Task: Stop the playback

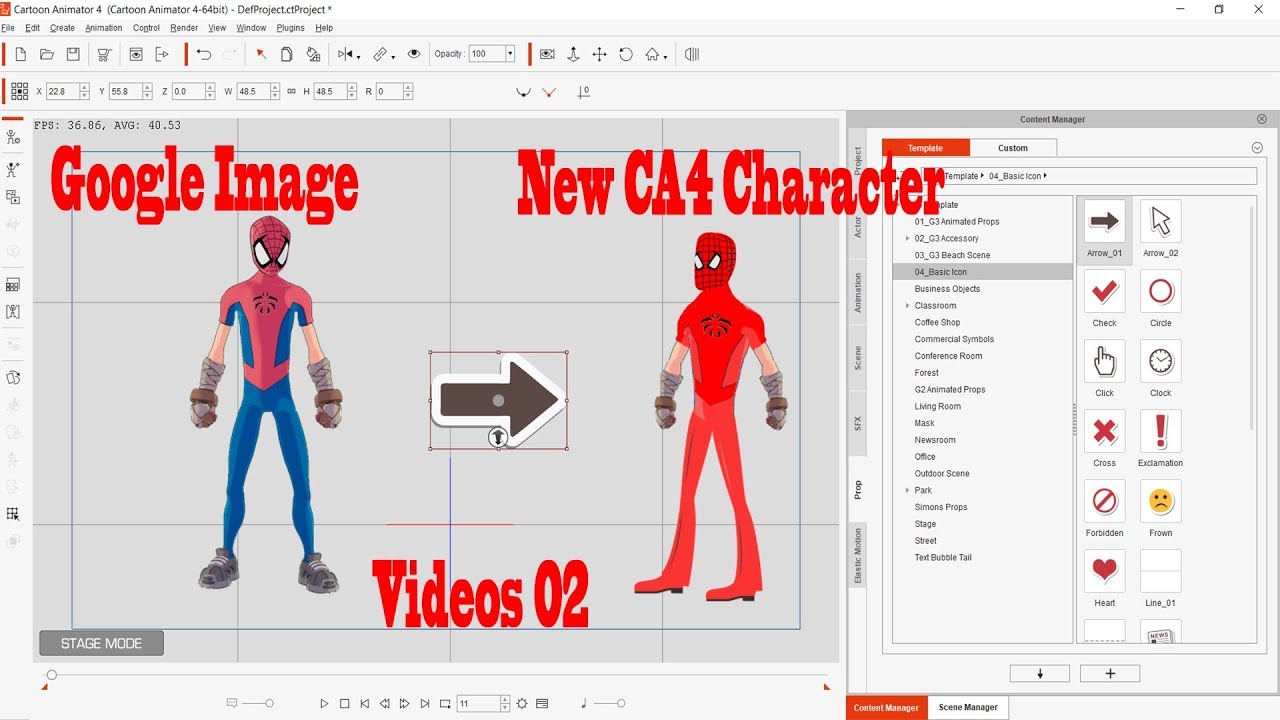Action: (x=344, y=704)
